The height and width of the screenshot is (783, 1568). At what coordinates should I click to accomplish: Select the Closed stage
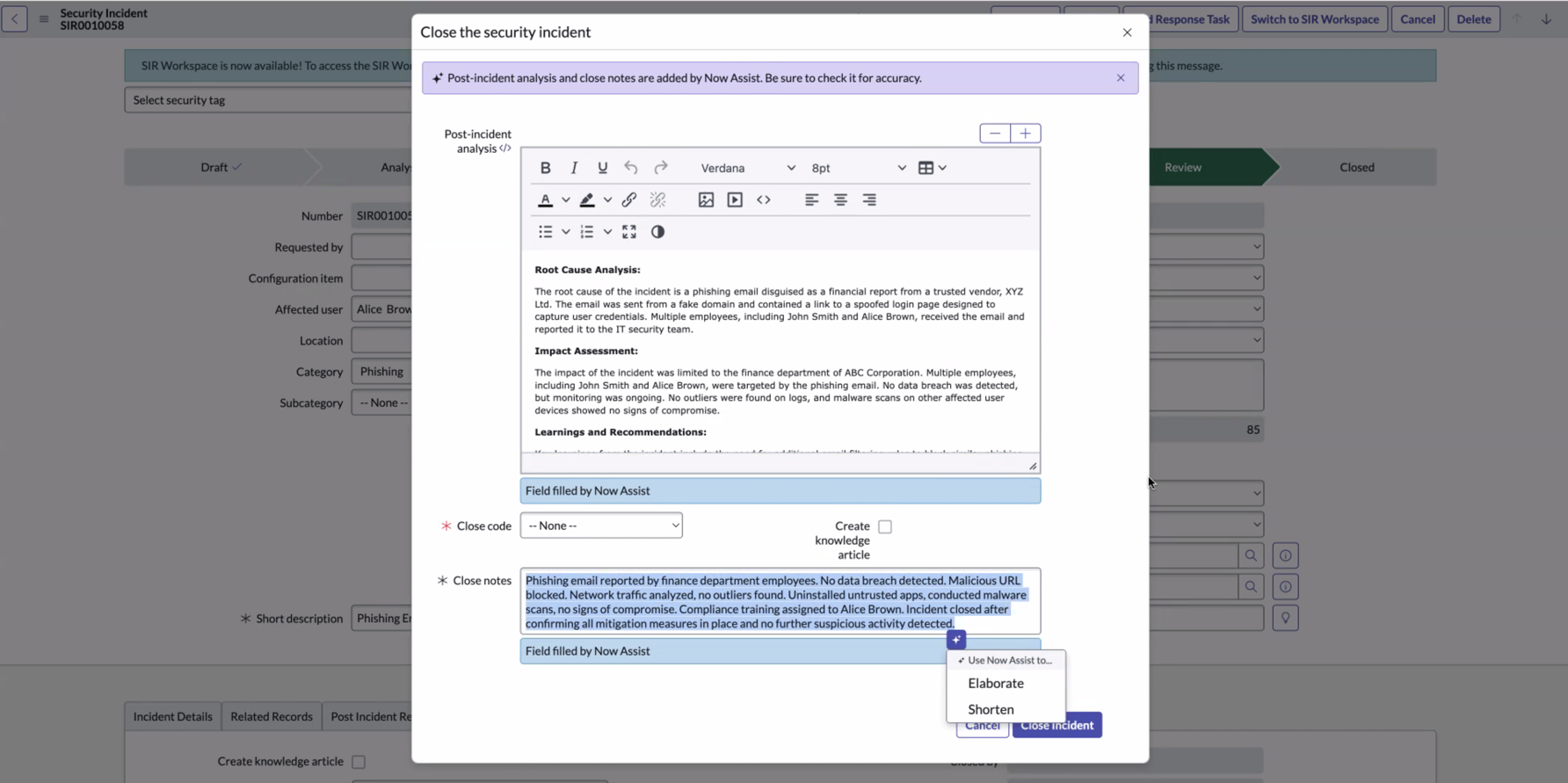pos(1357,167)
